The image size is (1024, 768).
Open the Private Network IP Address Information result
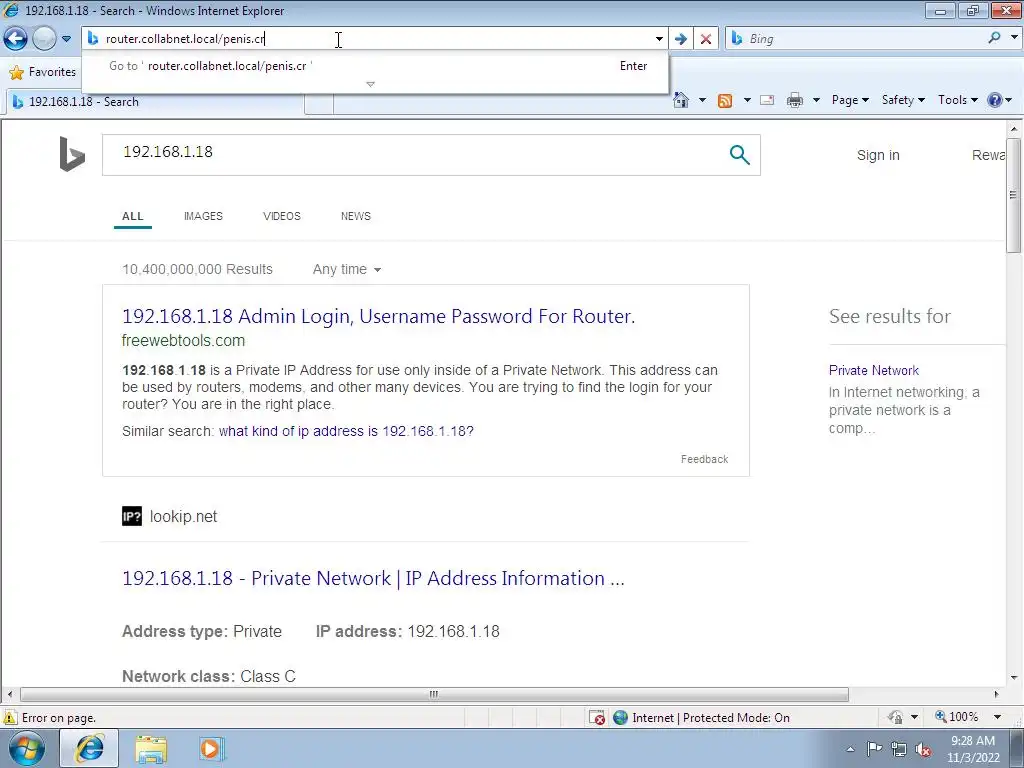click(x=373, y=578)
